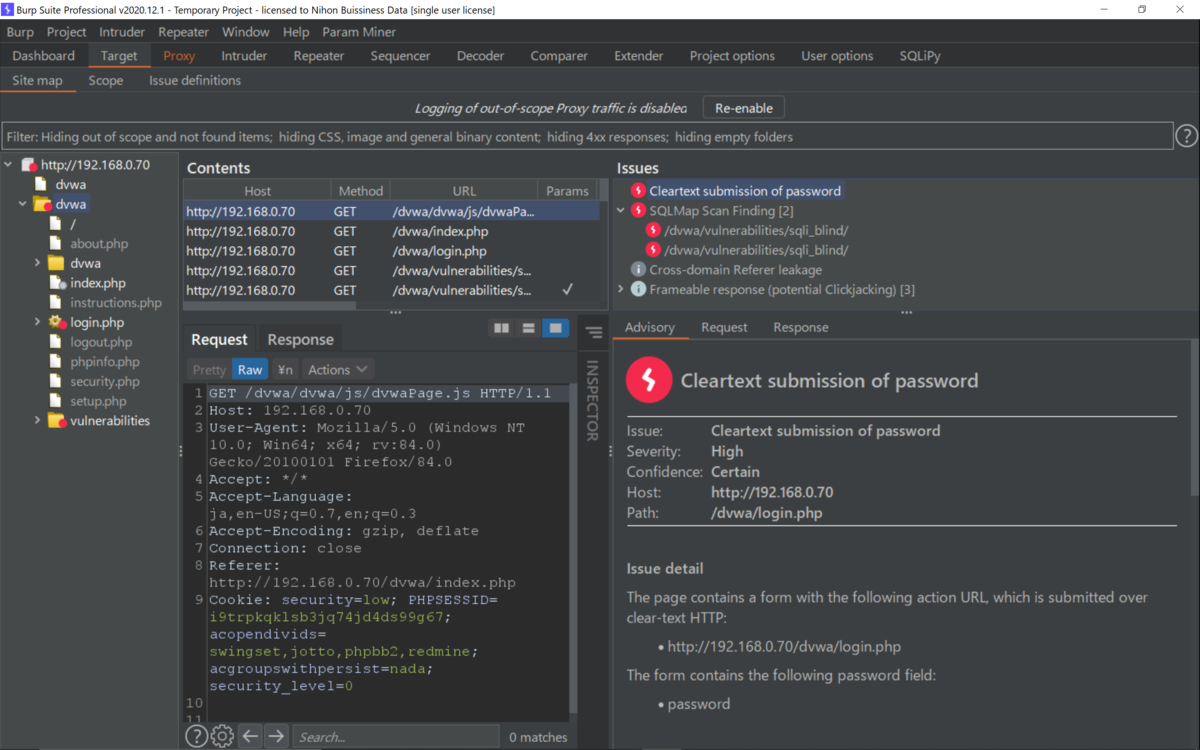This screenshot has height=750, width=1200.
Task: Click the nested dvwa subfolder icon
Action: click(57, 263)
